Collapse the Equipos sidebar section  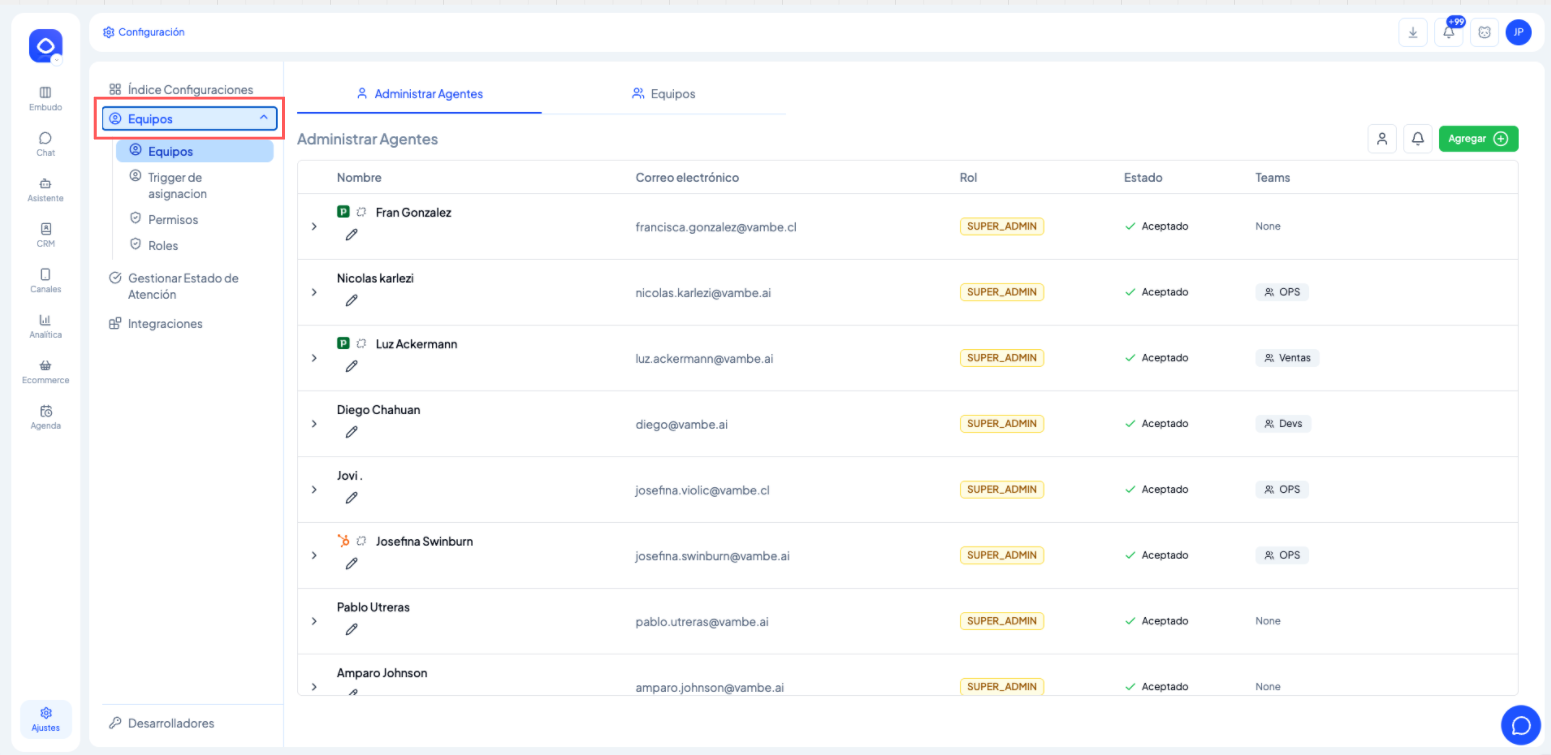263,118
